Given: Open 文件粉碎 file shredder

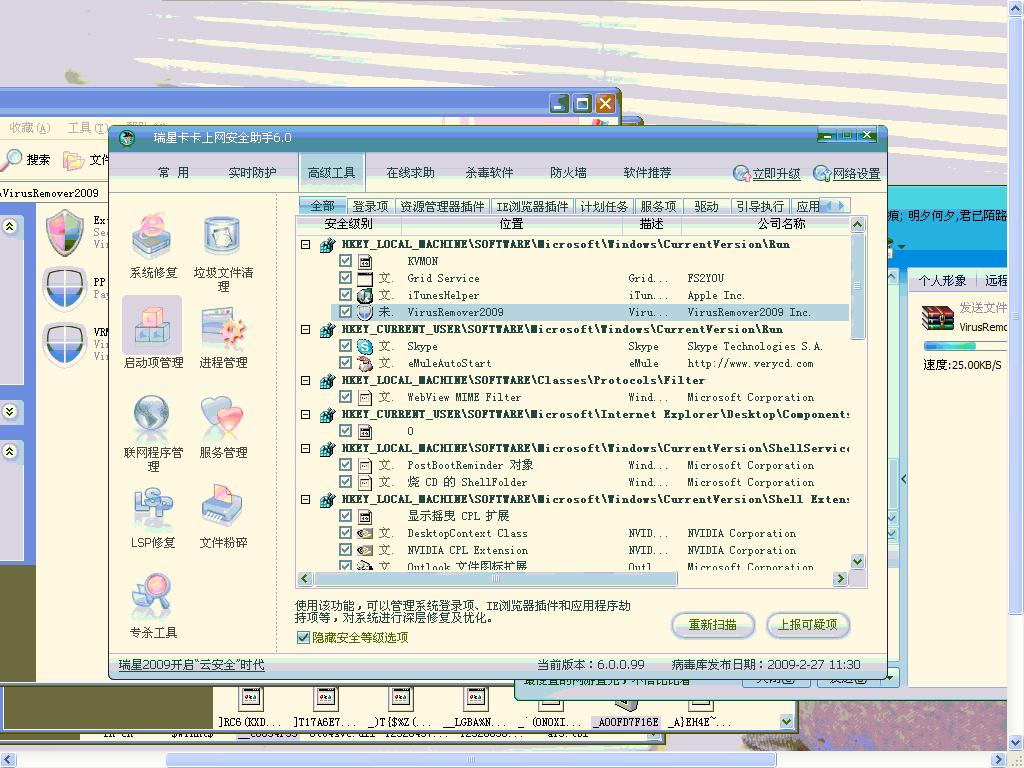Looking at the screenshot, I should coord(223,517).
